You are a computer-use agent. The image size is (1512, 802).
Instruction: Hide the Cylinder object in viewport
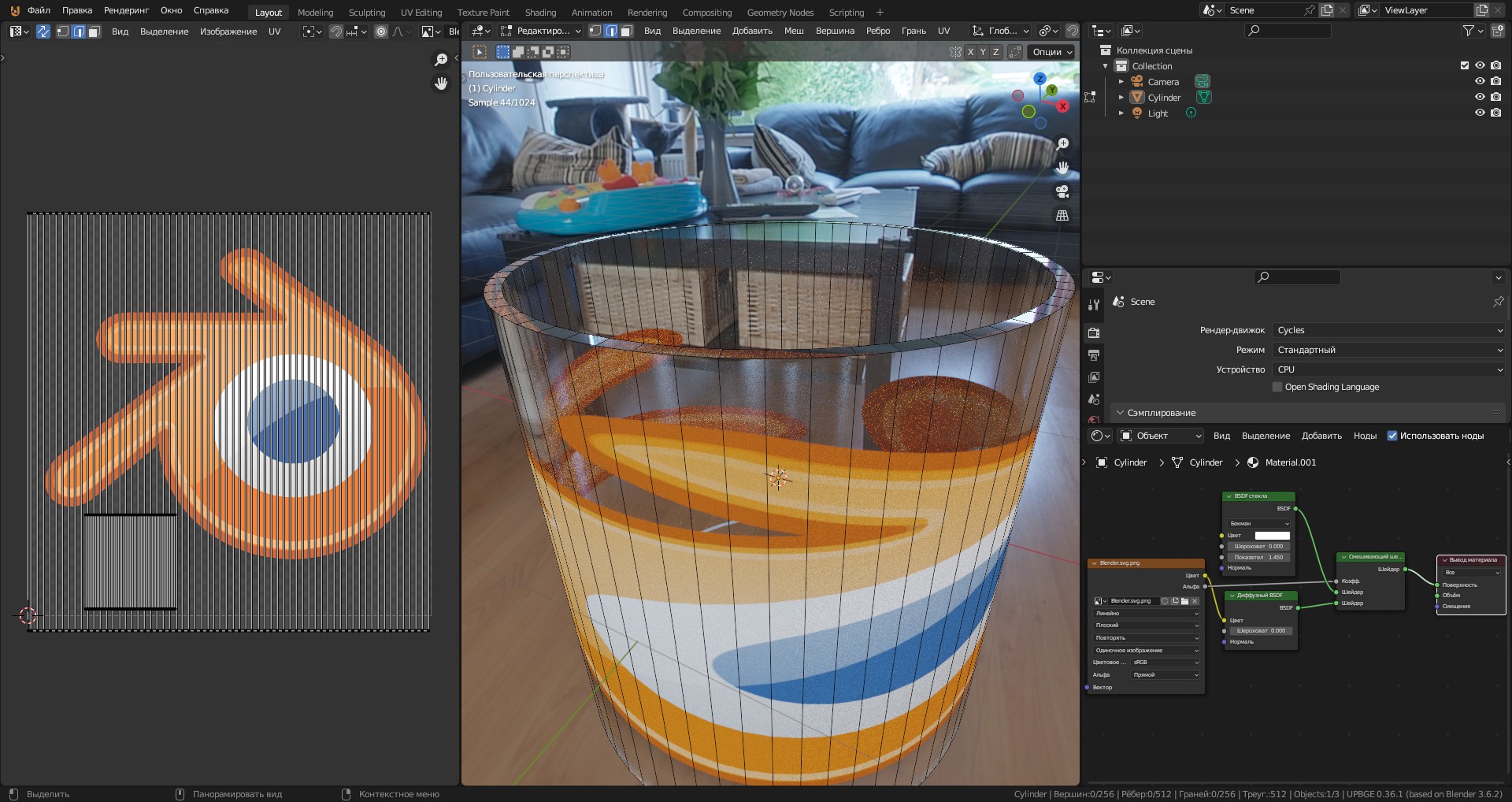tap(1480, 97)
